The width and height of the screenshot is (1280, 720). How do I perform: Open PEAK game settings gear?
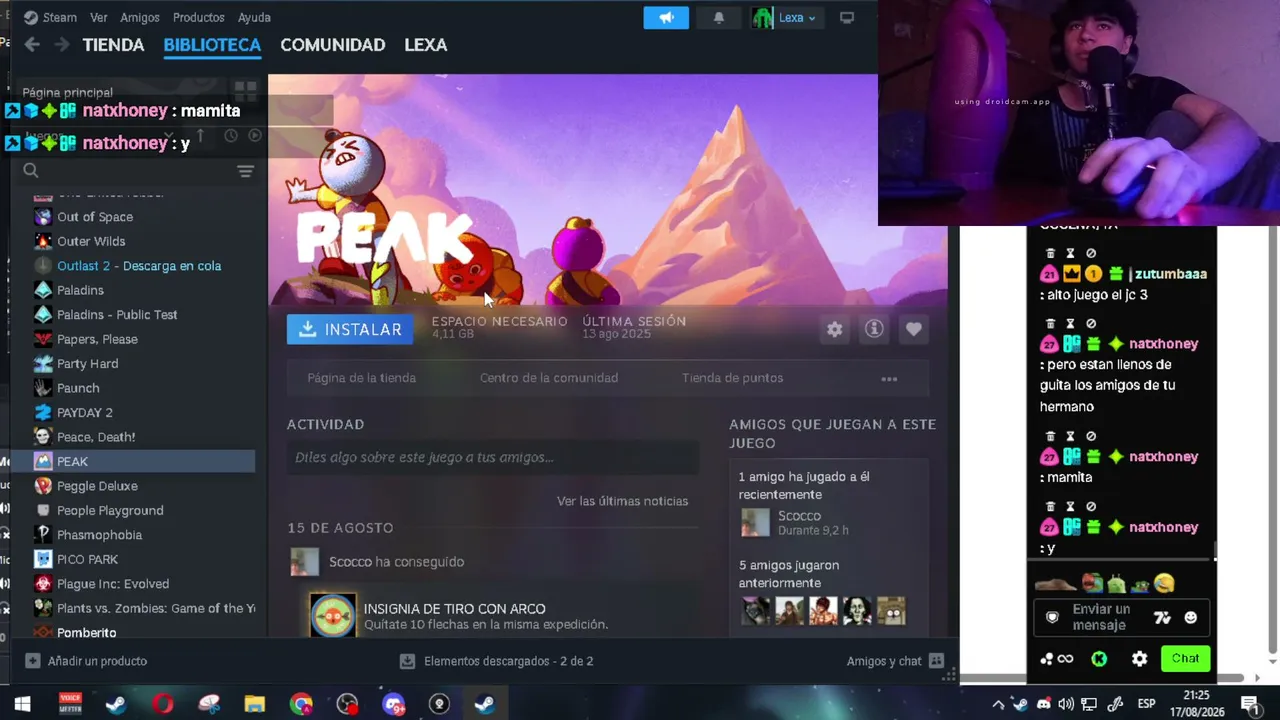835,329
